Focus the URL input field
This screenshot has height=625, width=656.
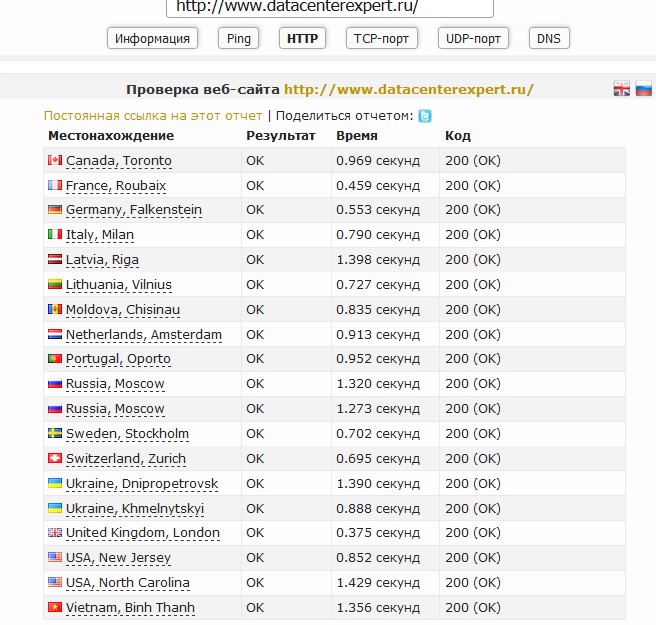(x=330, y=8)
